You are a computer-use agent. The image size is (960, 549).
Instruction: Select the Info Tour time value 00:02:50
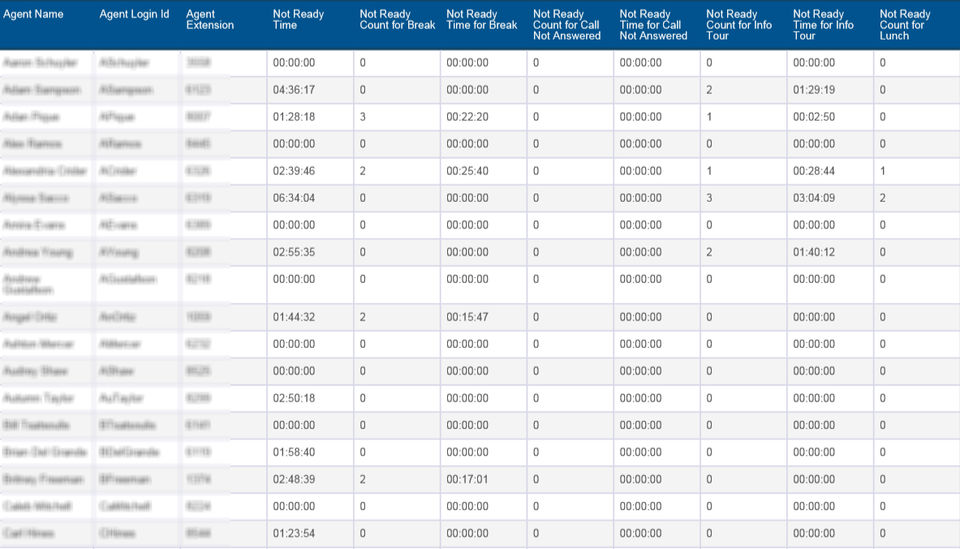[x=814, y=117]
